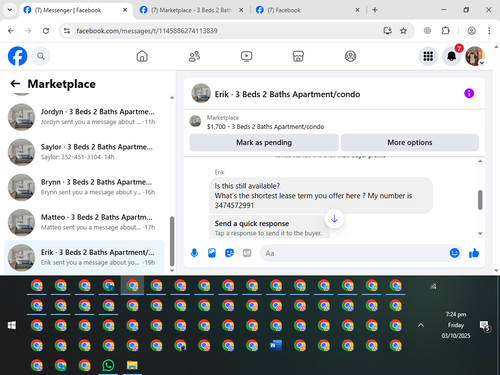500x375 pixels.
Task: Click the conversation list scrollbar thumb
Action: point(172,241)
